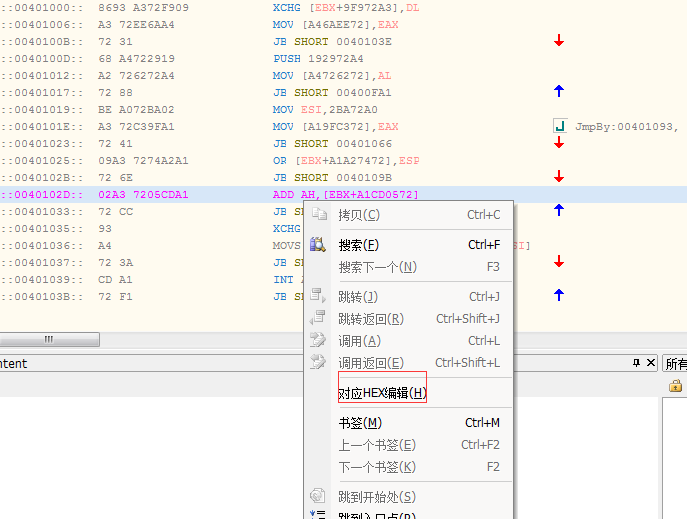Click instruction PUSH 192972A4
The image size is (687, 519).
pos(318,59)
